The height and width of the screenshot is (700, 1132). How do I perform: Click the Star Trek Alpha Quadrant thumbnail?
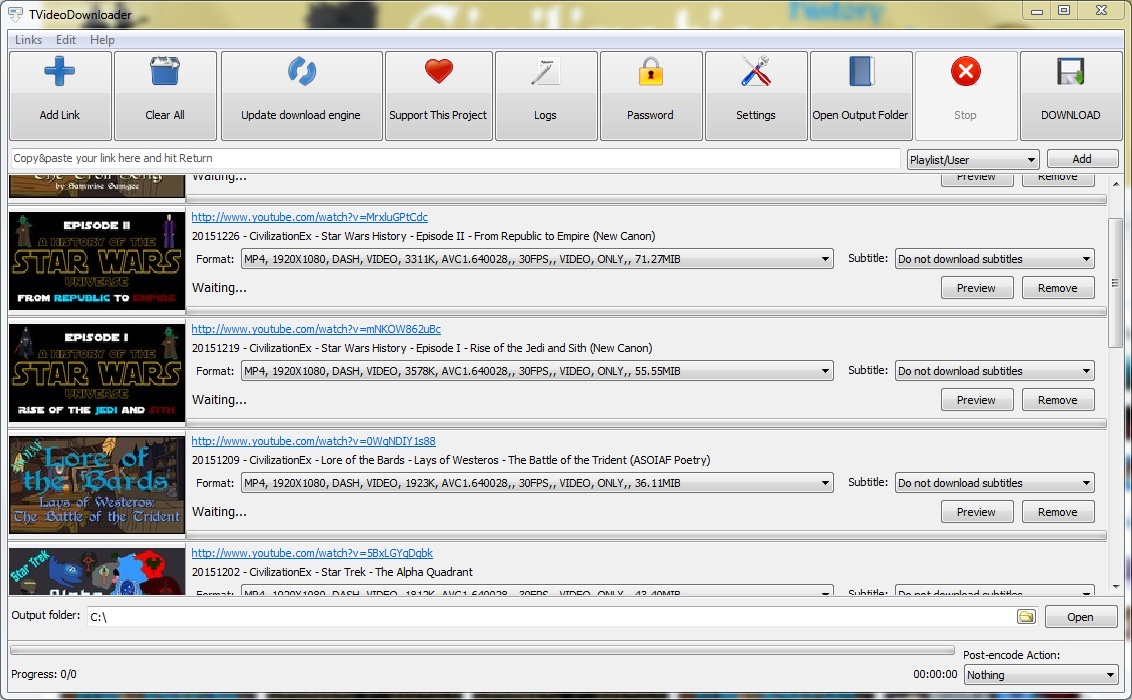pyautogui.click(x=97, y=571)
